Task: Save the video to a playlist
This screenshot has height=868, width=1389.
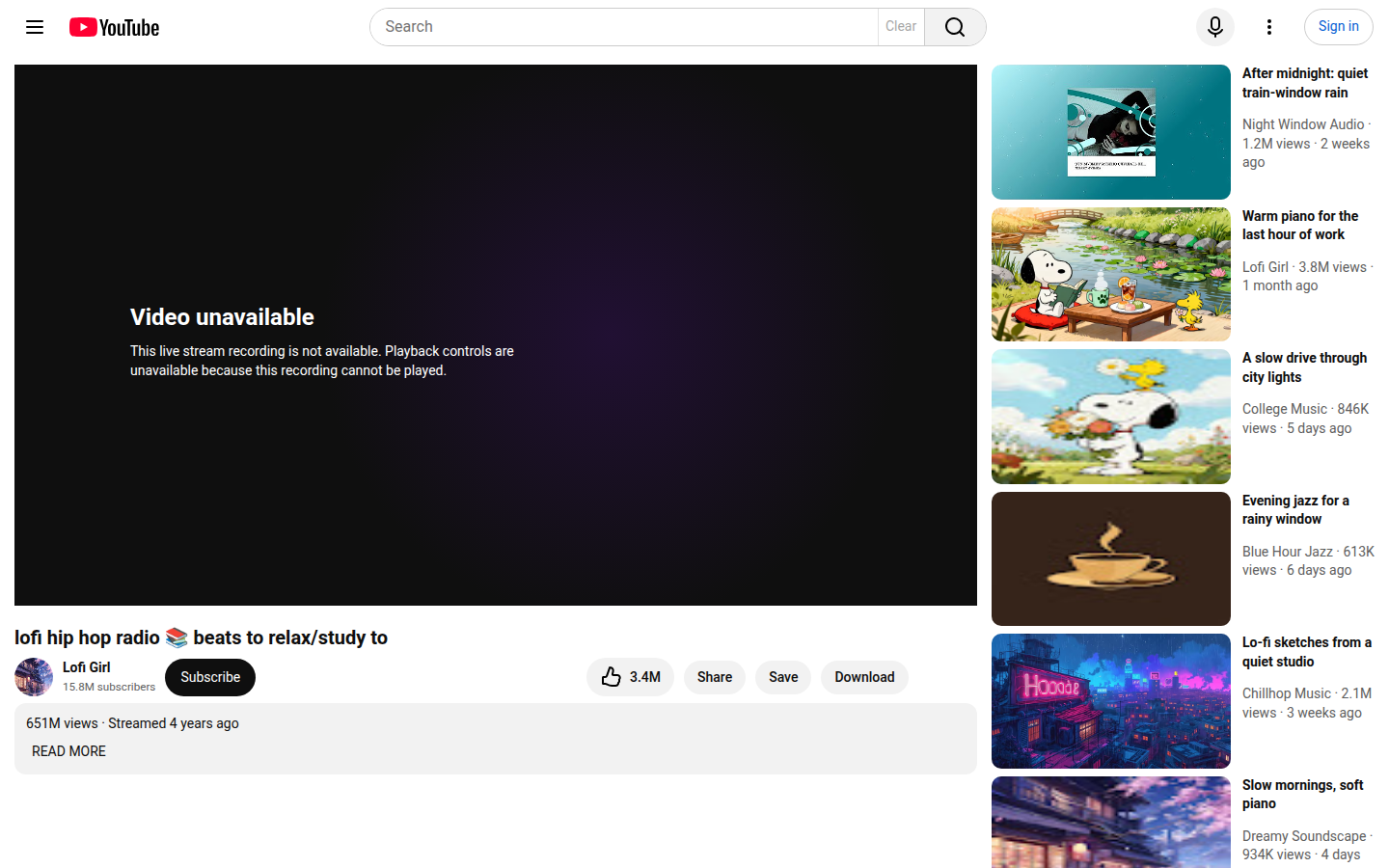Action: [x=783, y=677]
